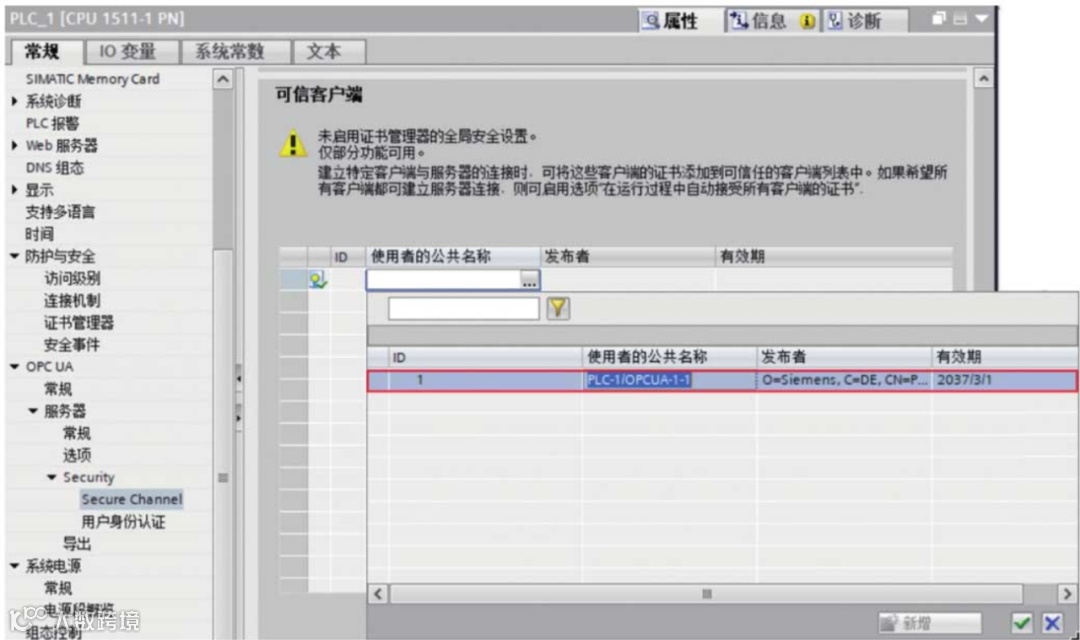Collapse the inspector using the down-arrow icon

pos(982,19)
